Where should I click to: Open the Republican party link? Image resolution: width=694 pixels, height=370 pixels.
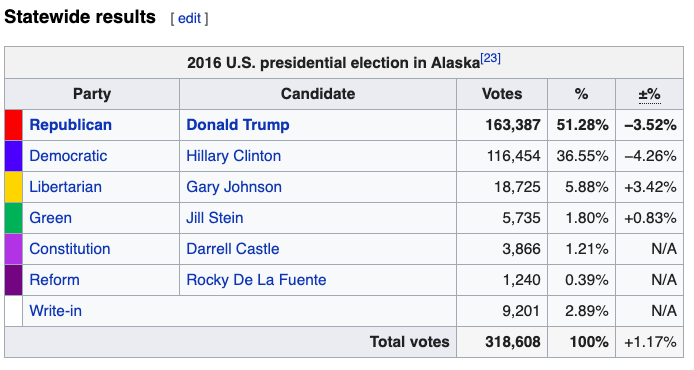point(70,125)
